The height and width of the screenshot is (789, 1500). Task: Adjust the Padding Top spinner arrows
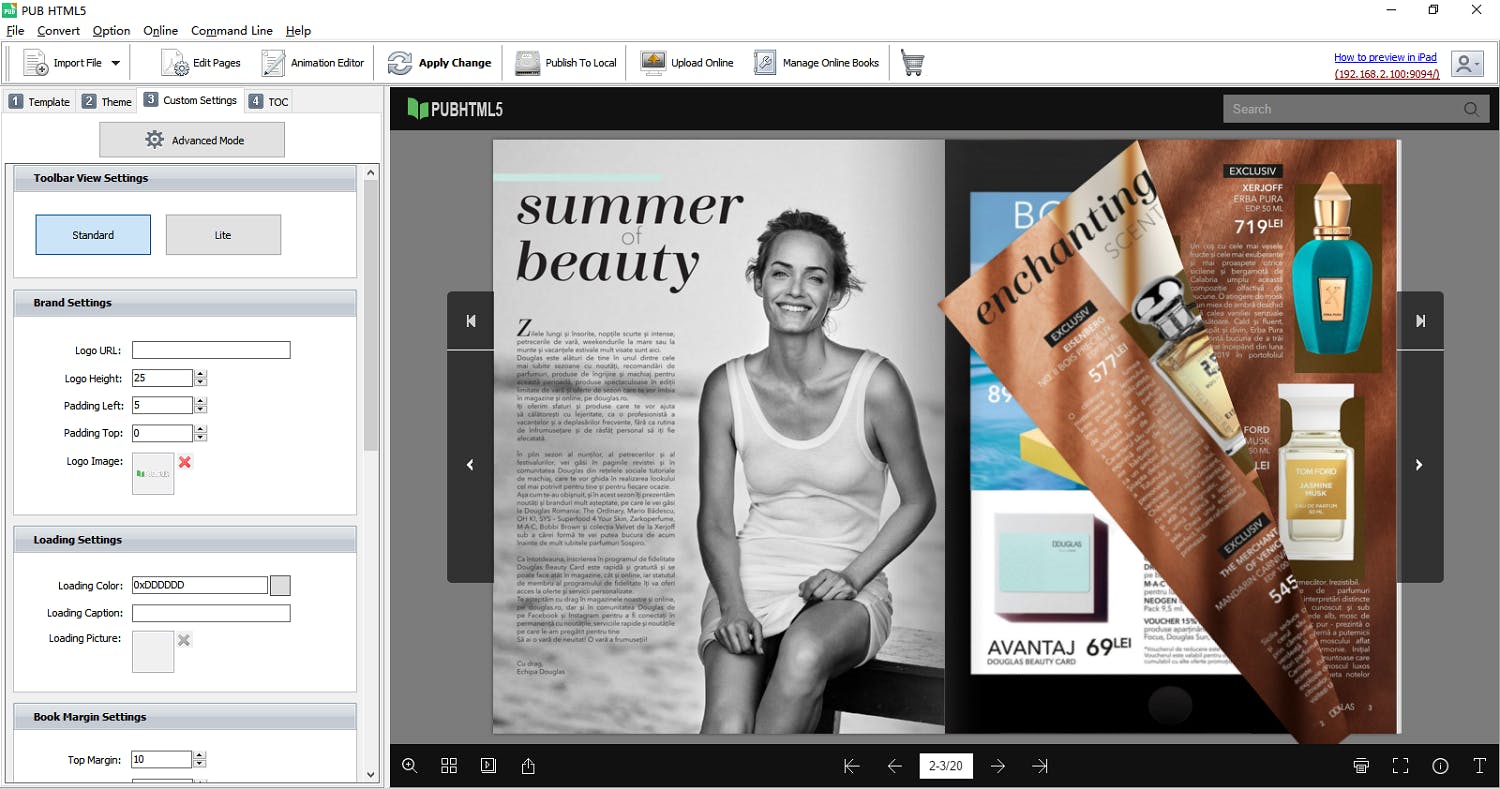click(x=201, y=433)
